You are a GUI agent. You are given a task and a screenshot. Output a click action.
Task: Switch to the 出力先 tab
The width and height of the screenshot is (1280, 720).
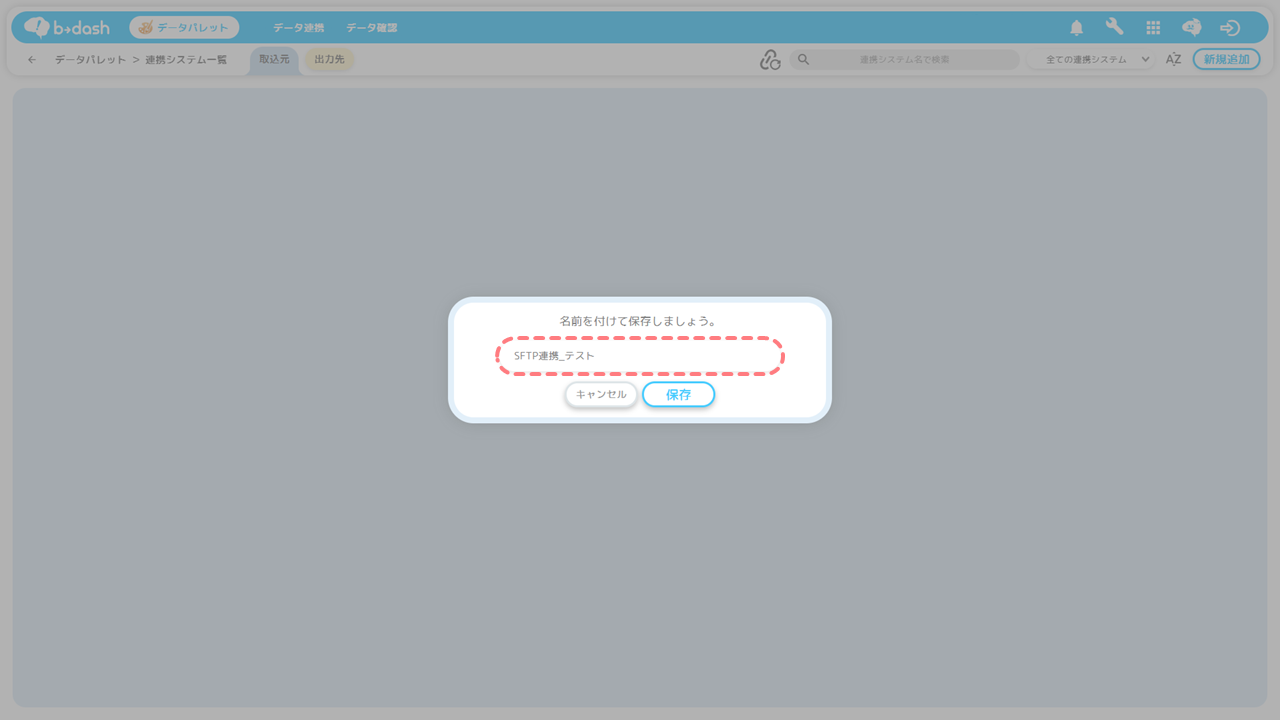(329, 60)
